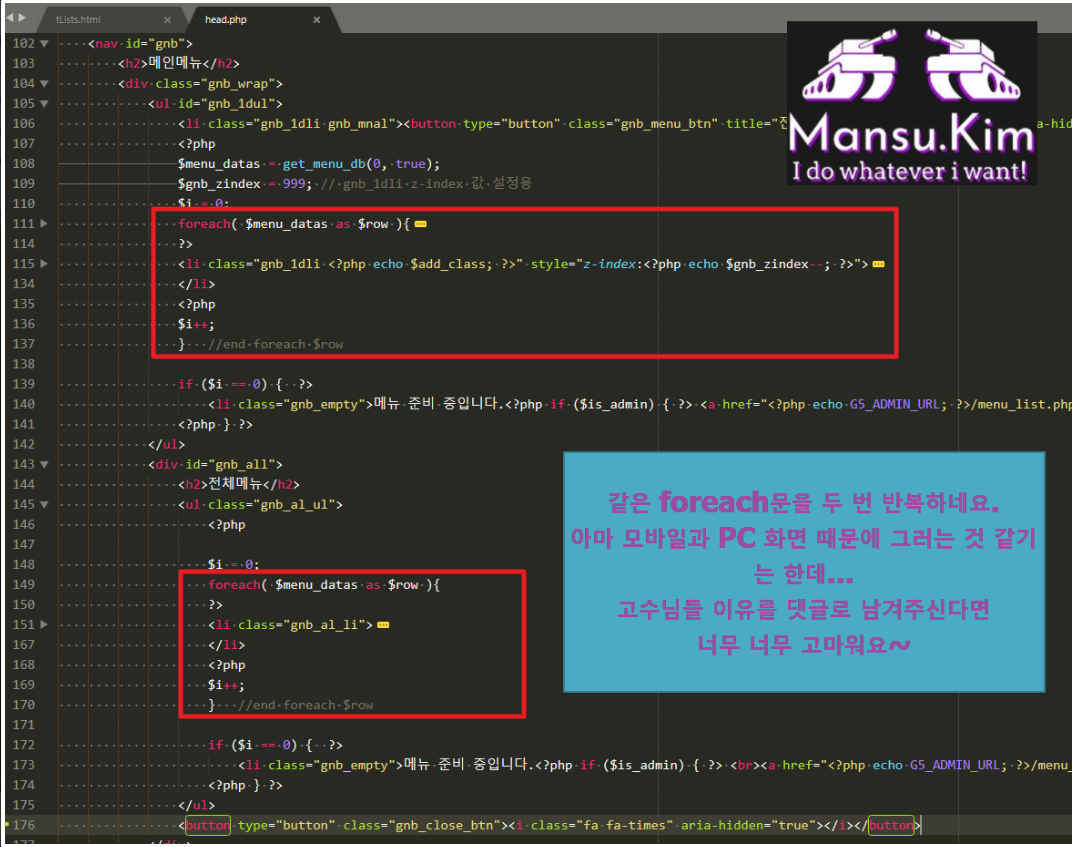Click line number 147 in the gutter
1074x847 pixels.
pos(23,544)
